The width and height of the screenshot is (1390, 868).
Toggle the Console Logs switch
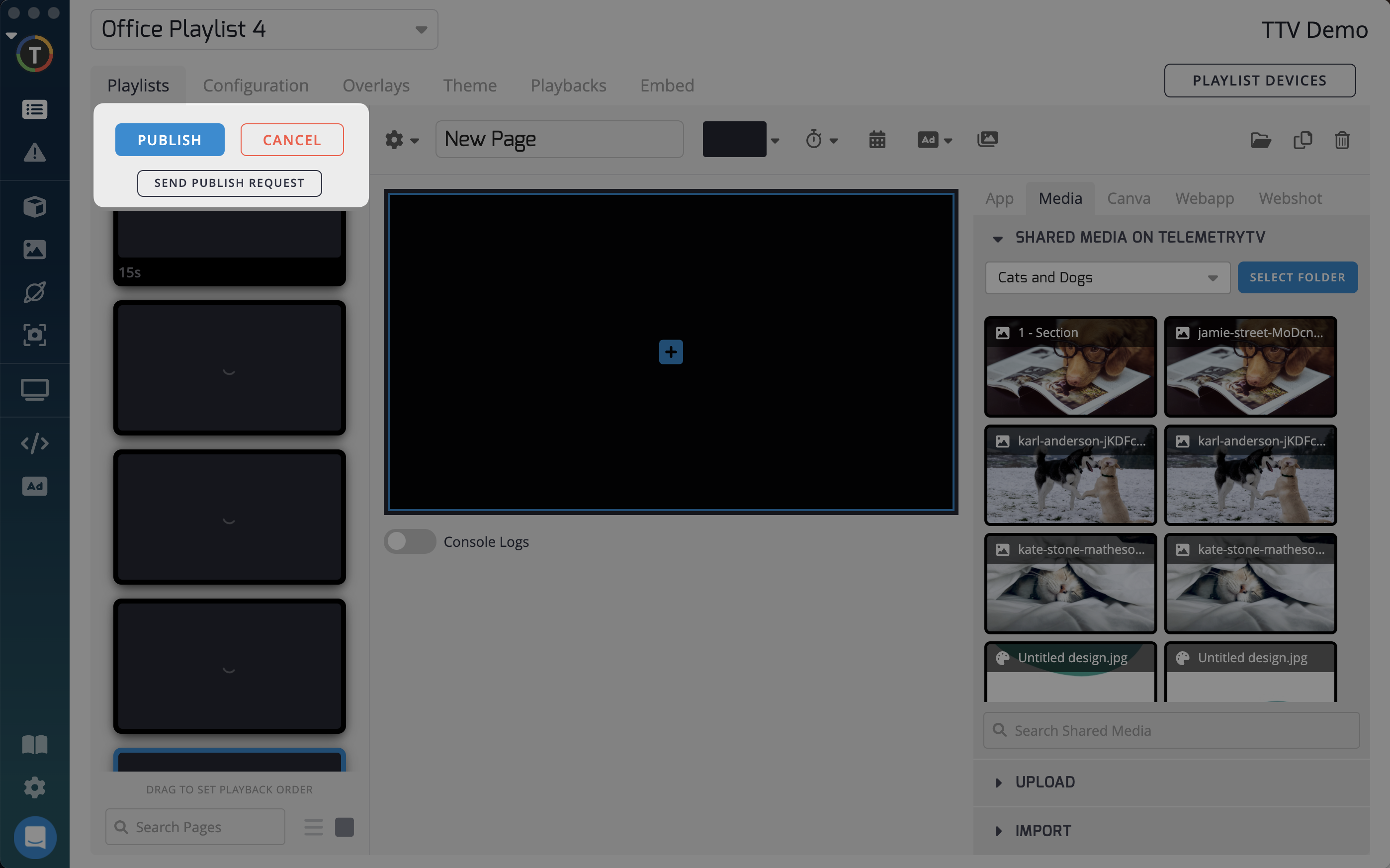pyautogui.click(x=409, y=541)
